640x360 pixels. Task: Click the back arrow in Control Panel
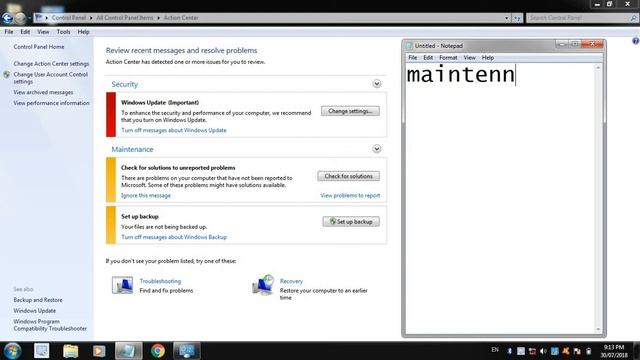(7, 18)
